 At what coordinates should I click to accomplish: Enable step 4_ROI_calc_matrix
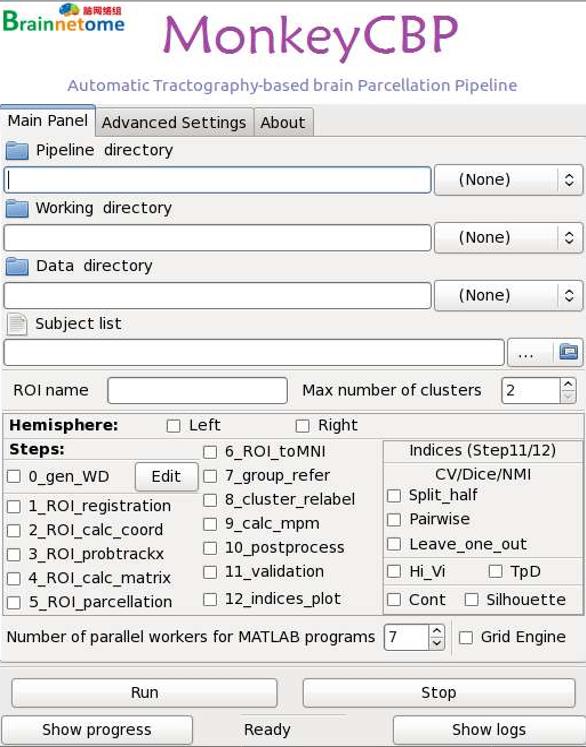[14, 578]
